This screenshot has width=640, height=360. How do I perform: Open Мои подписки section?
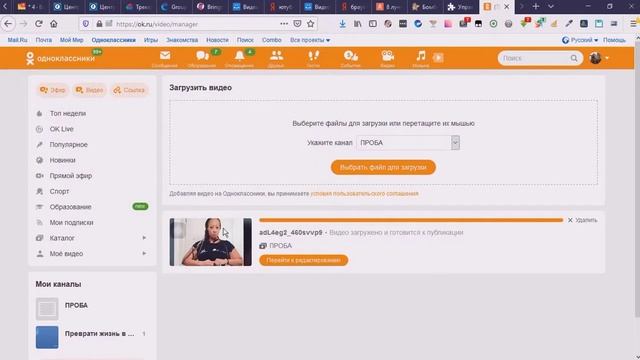point(71,222)
